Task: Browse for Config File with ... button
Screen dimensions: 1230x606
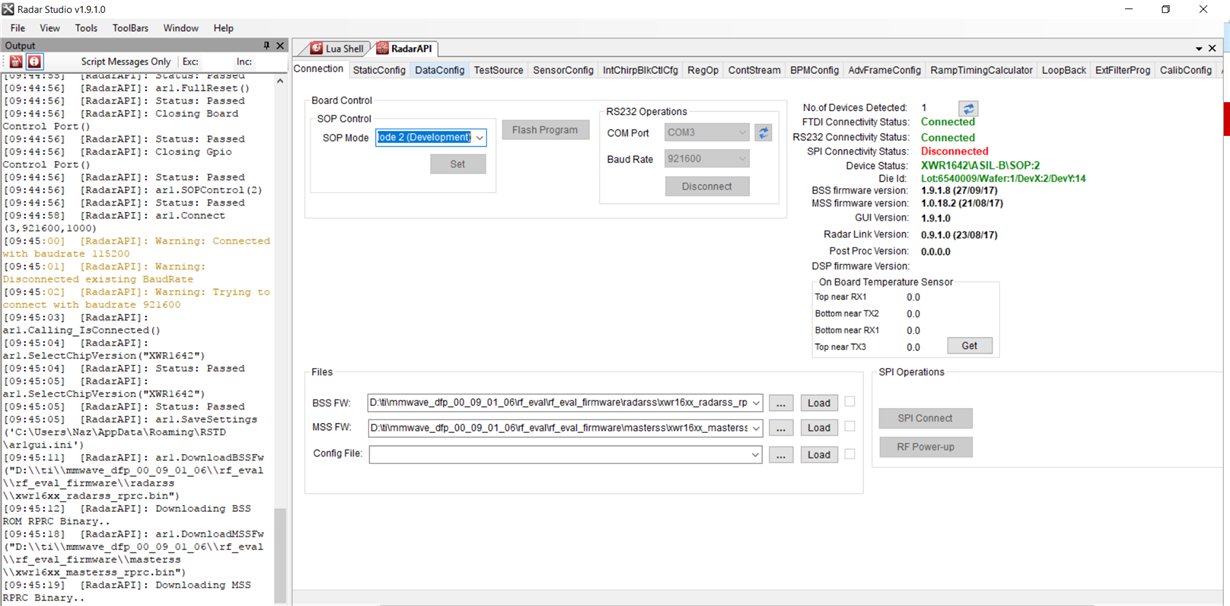Action: point(781,454)
